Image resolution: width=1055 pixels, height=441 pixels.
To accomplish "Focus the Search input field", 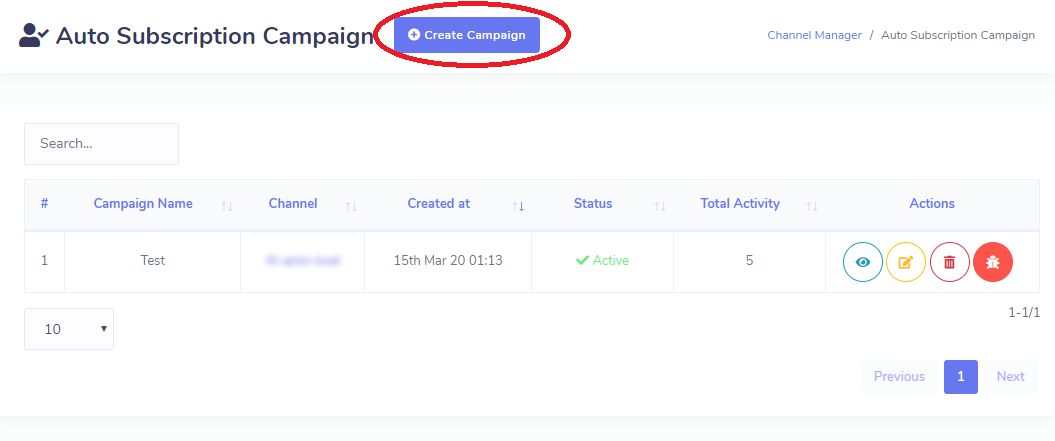I will [102, 143].
